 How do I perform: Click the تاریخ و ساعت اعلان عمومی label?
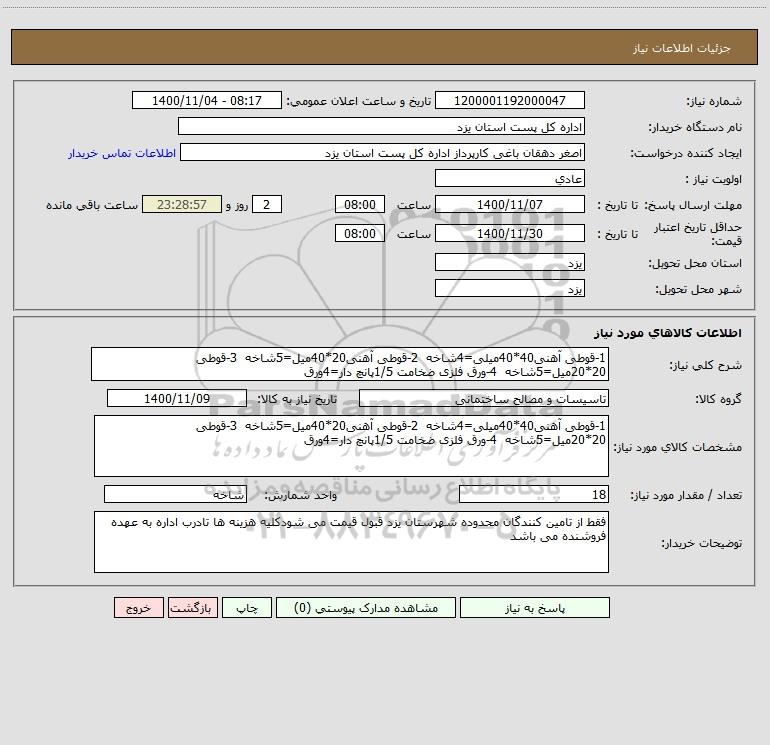pos(359,101)
